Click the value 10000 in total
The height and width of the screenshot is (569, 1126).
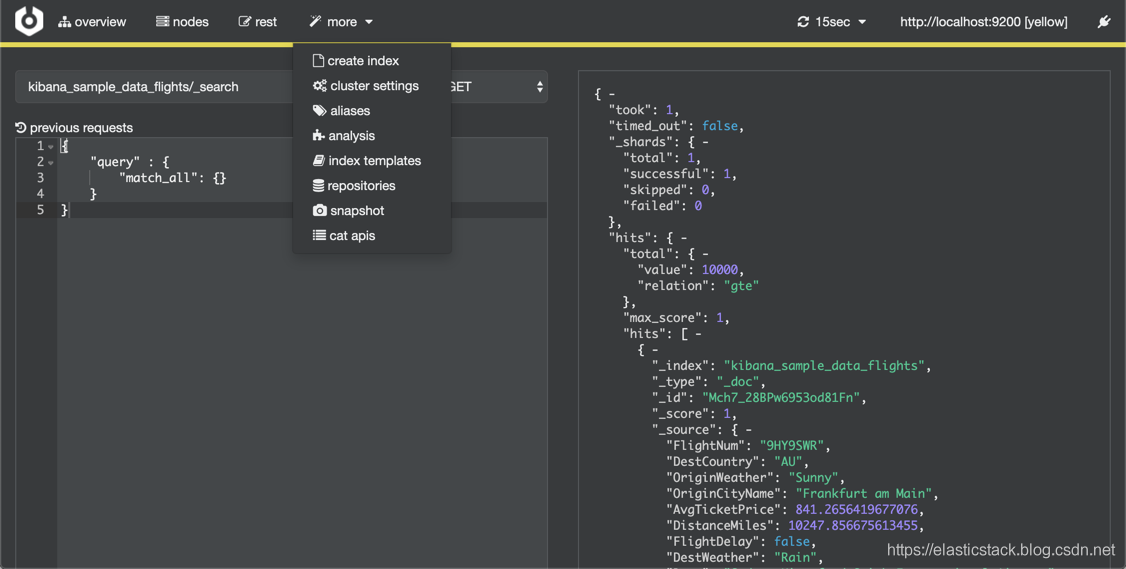point(720,269)
